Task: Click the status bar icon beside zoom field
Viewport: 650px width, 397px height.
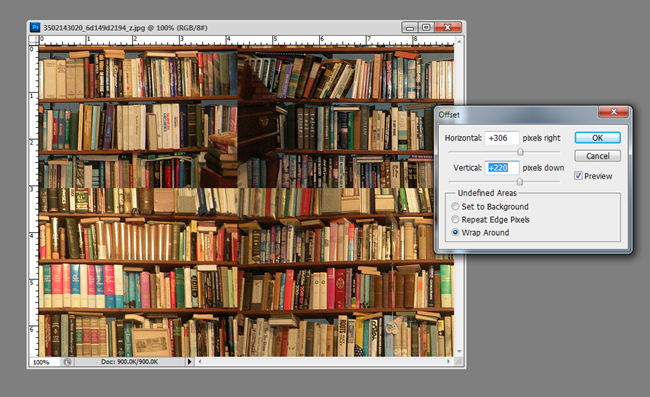Action: point(67,362)
